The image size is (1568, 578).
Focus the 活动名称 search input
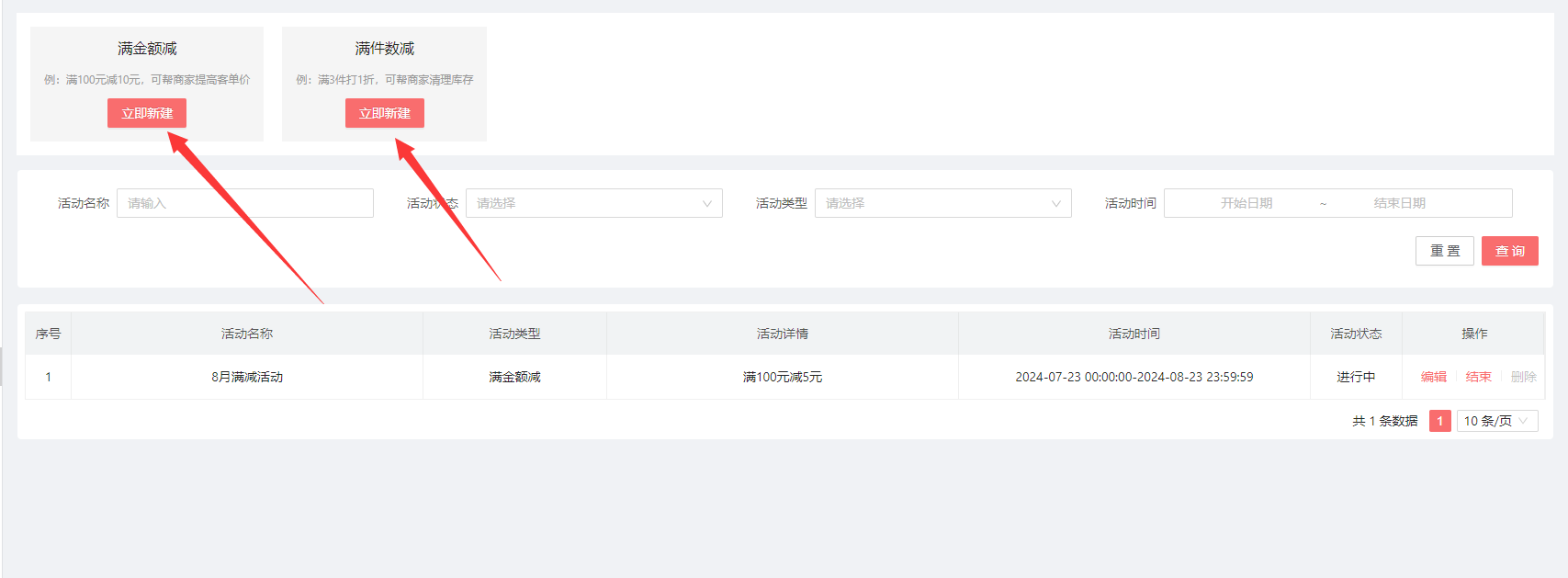(x=244, y=203)
